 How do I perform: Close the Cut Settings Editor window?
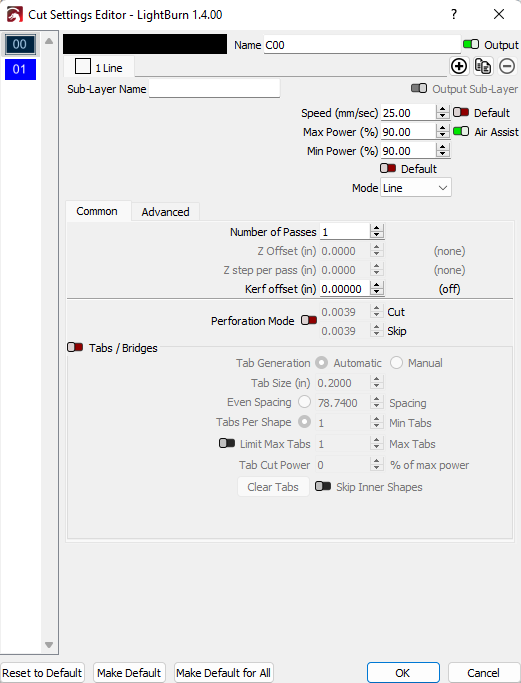pos(499,14)
